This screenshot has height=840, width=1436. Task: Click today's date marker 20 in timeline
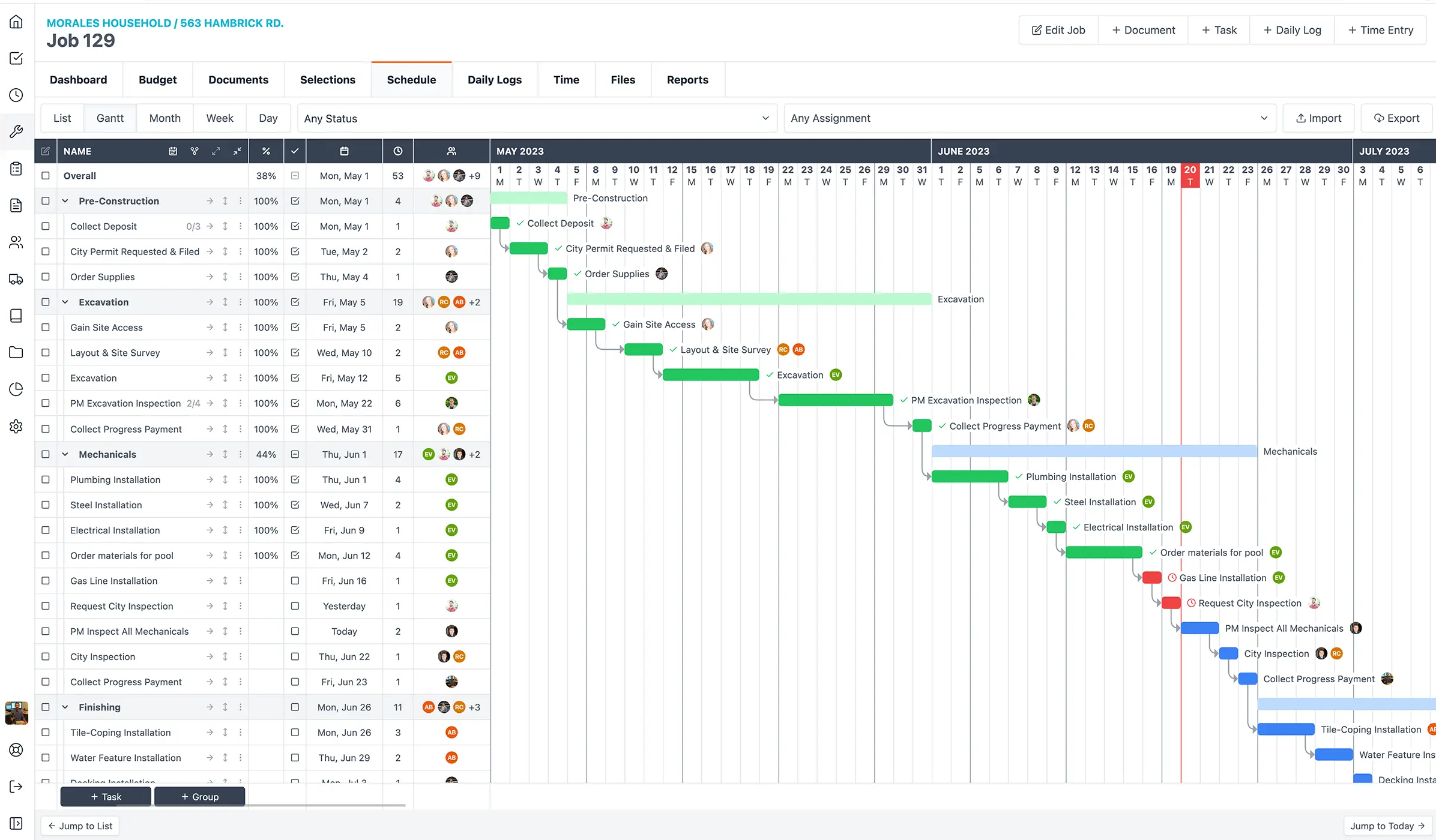pos(1190,175)
